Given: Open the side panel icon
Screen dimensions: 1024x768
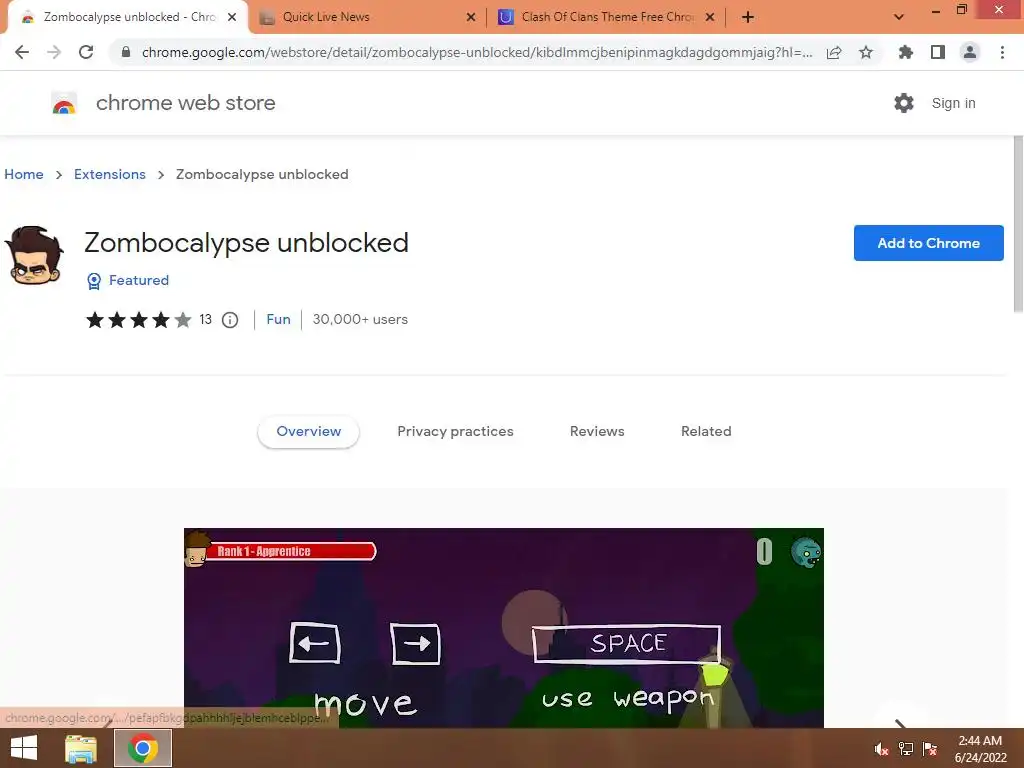Looking at the screenshot, I should pos(938,52).
